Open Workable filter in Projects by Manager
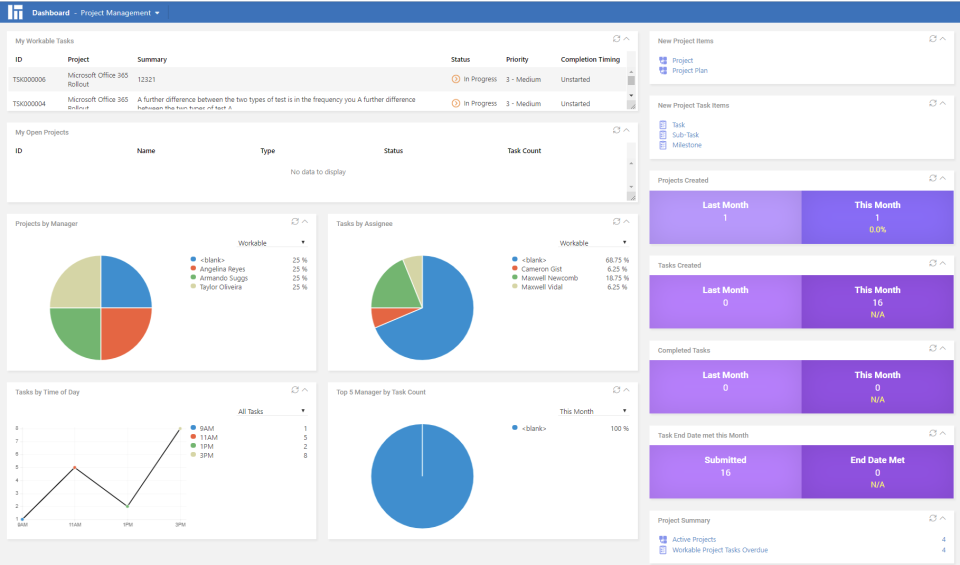 272,243
